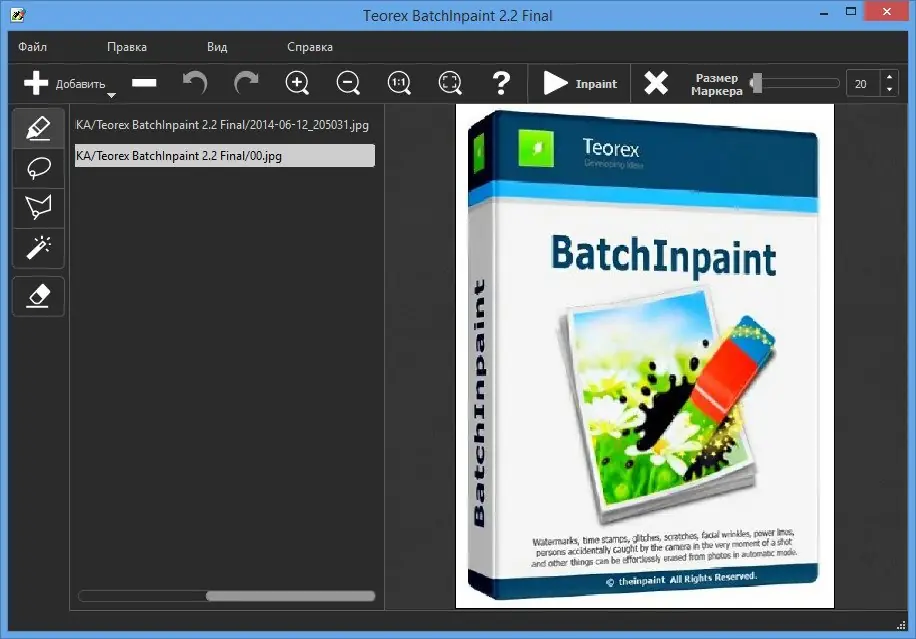Screen dimensions: 916x639
Task: Open the Вид menu
Action: coord(217,47)
